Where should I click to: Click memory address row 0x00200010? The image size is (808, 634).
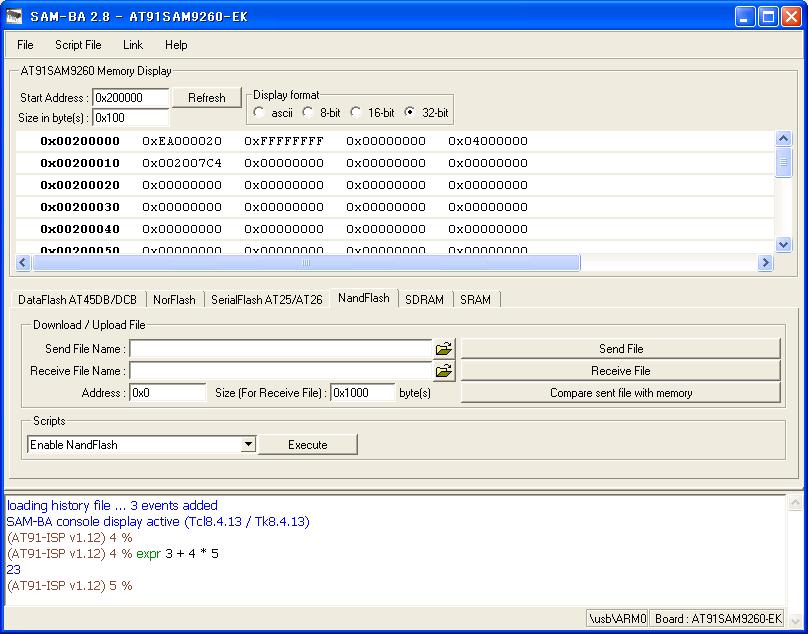click(80, 163)
